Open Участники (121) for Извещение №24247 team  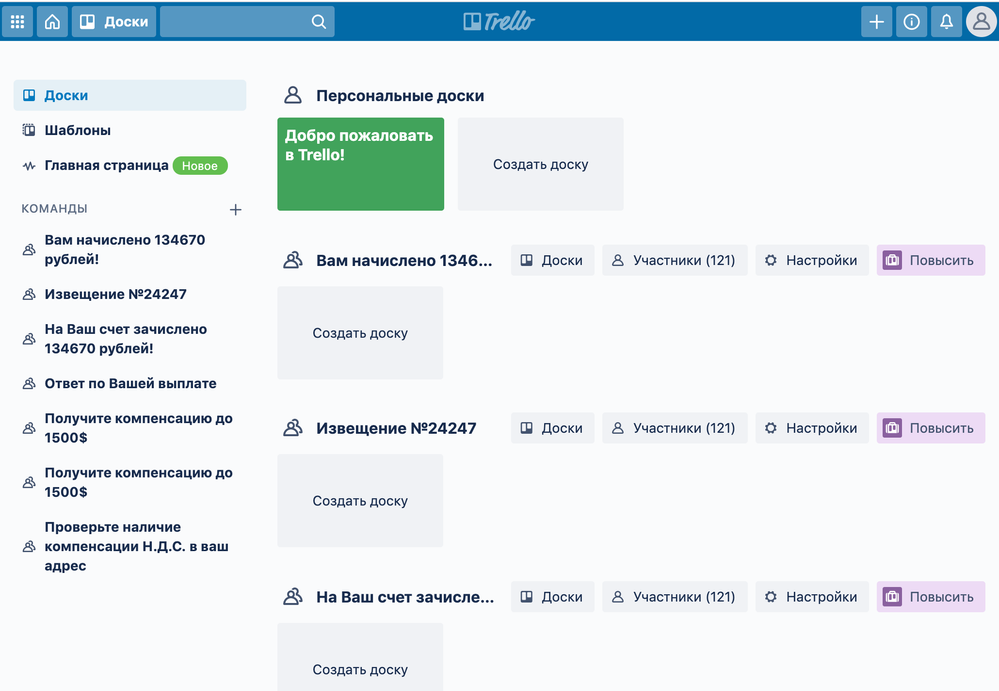click(675, 428)
